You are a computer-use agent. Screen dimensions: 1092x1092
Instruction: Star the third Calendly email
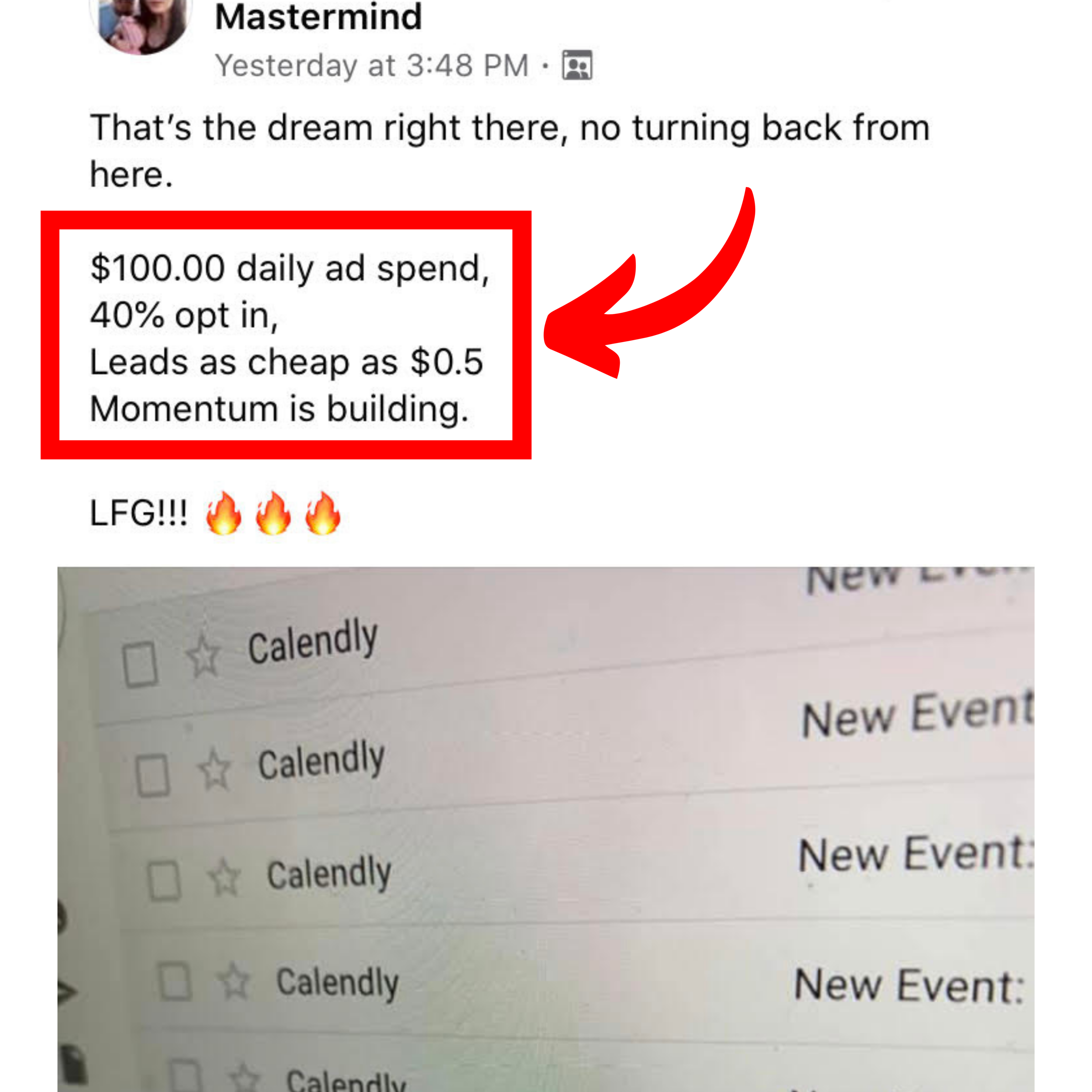coord(224,877)
